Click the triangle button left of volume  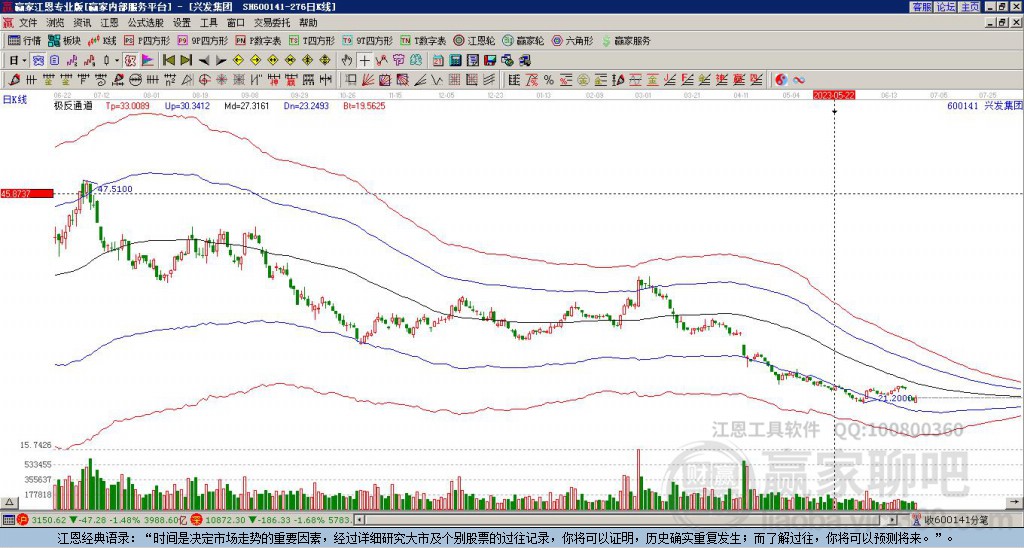tap(9, 502)
